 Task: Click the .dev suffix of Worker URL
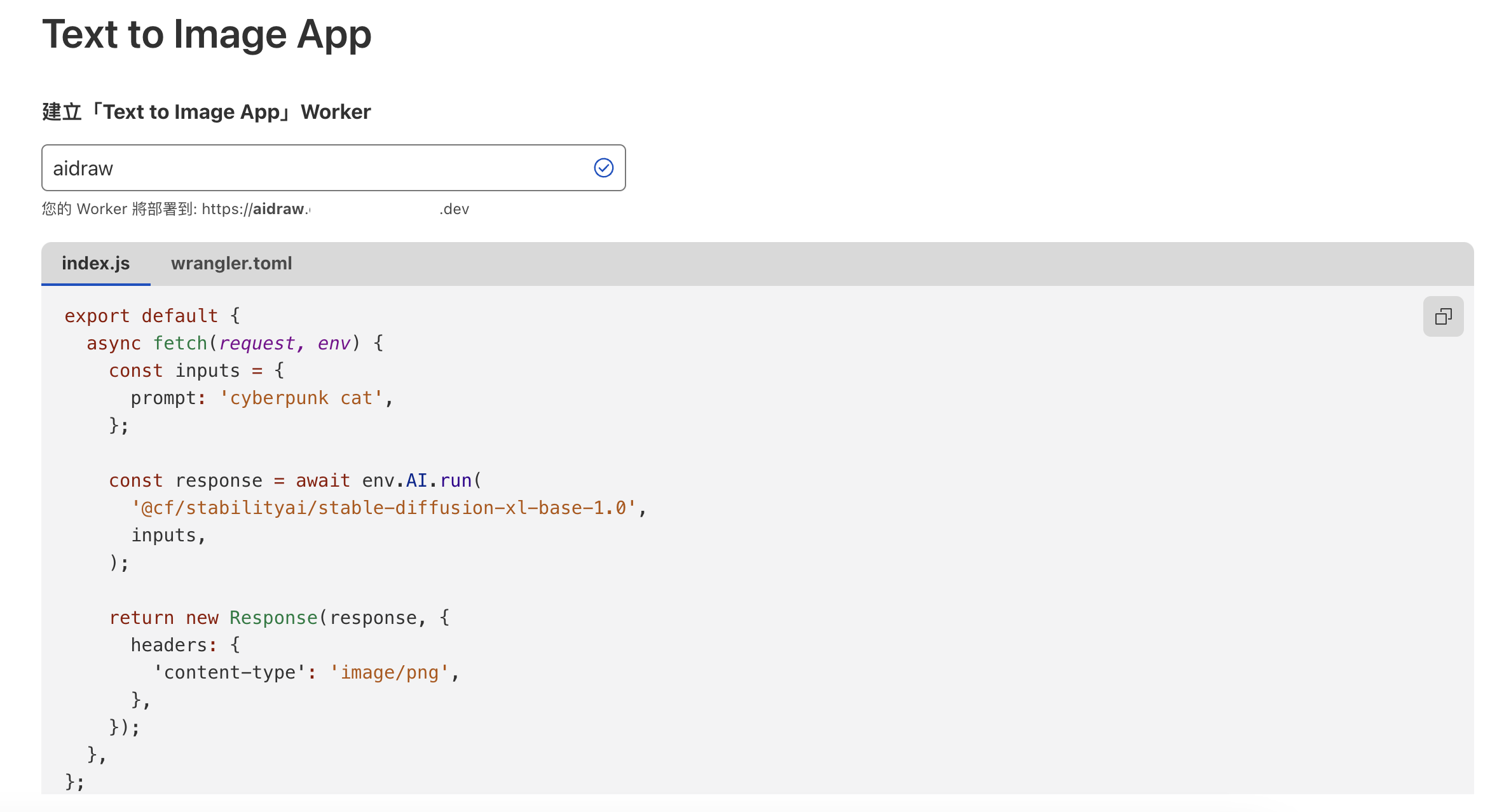click(x=454, y=209)
